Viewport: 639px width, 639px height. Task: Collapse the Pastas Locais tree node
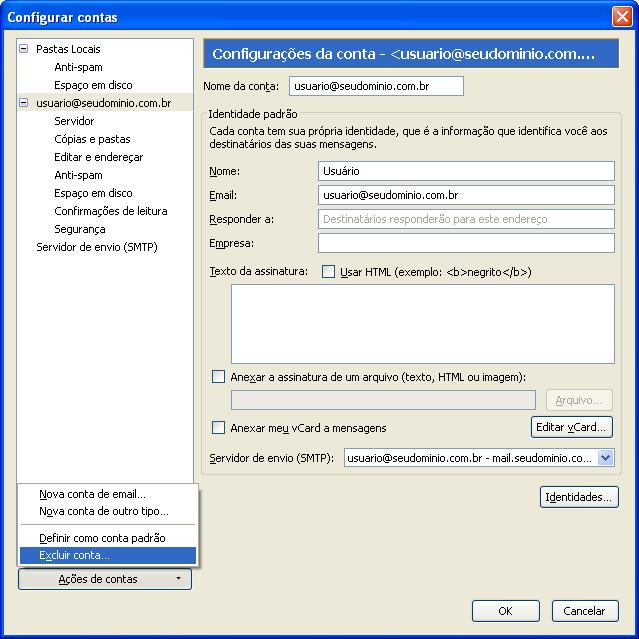tap(24, 49)
